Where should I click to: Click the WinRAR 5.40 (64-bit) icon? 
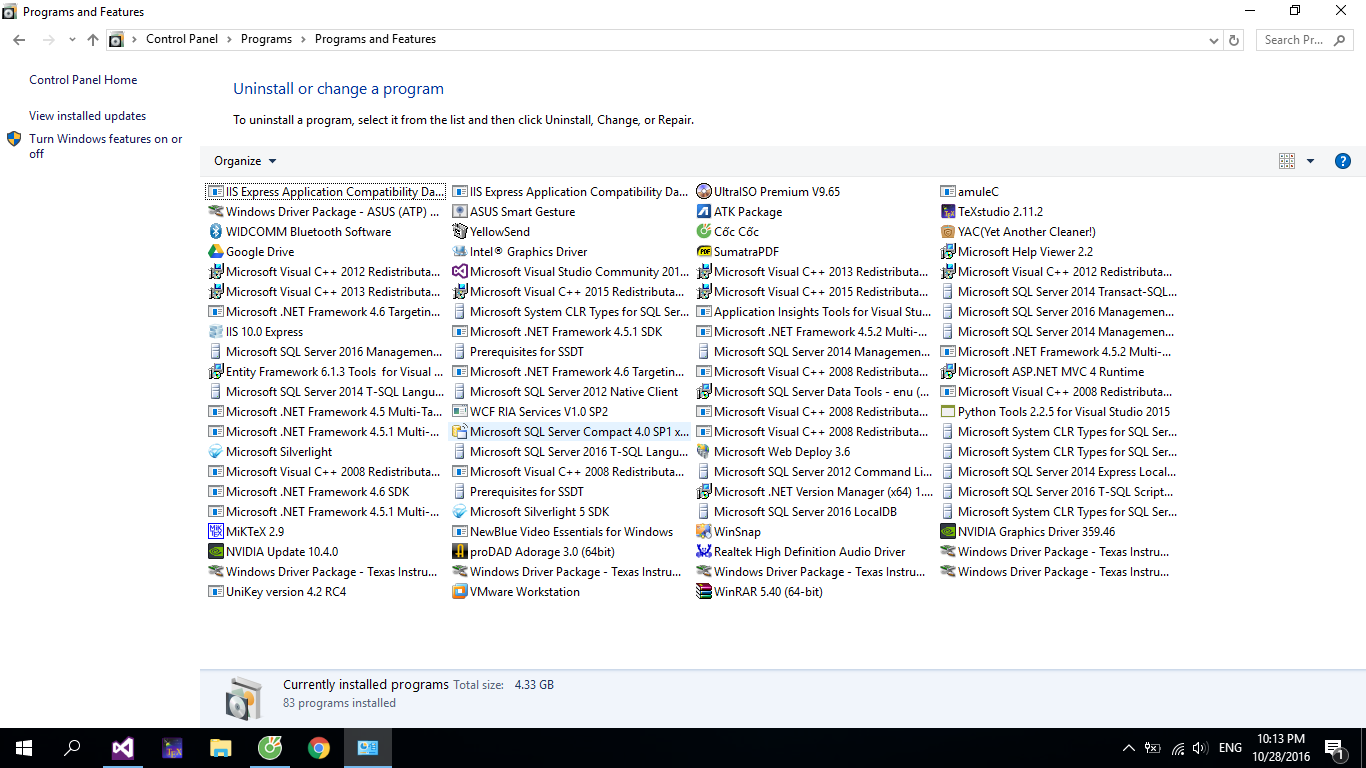coord(704,592)
